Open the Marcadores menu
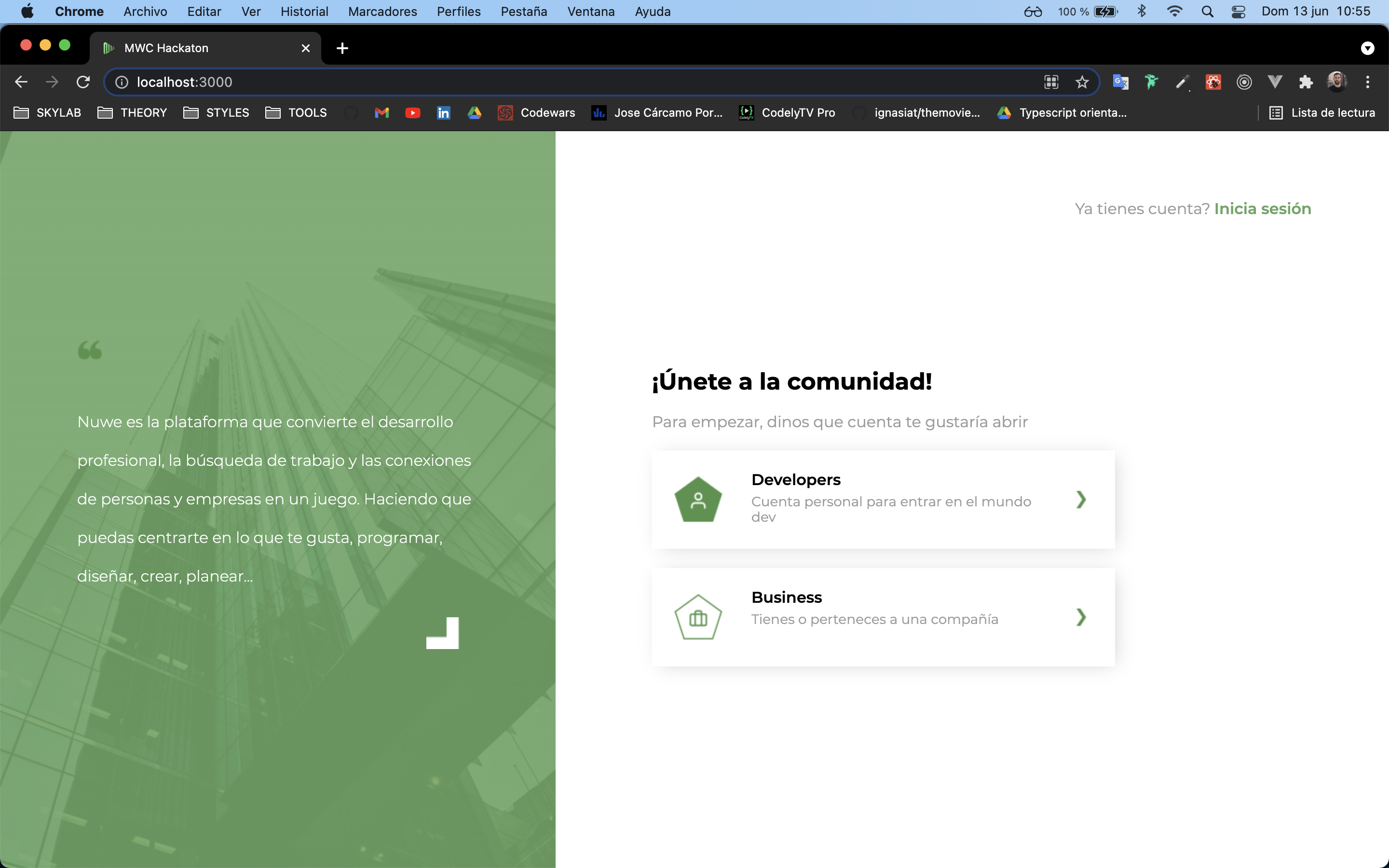The width and height of the screenshot is (1389, 868). [x=382, y=12]
